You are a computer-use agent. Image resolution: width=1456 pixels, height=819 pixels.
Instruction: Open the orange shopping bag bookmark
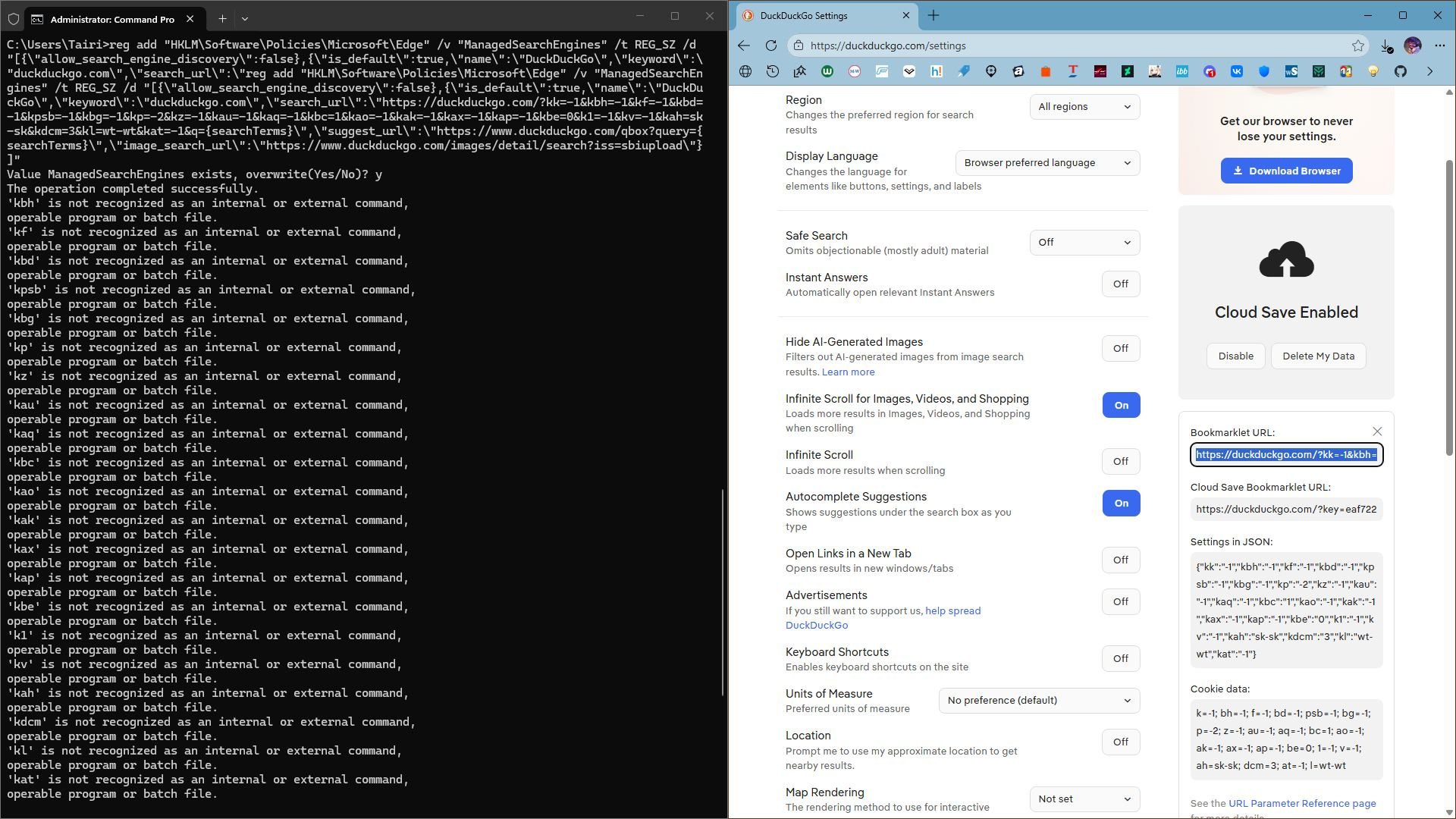1046,71
